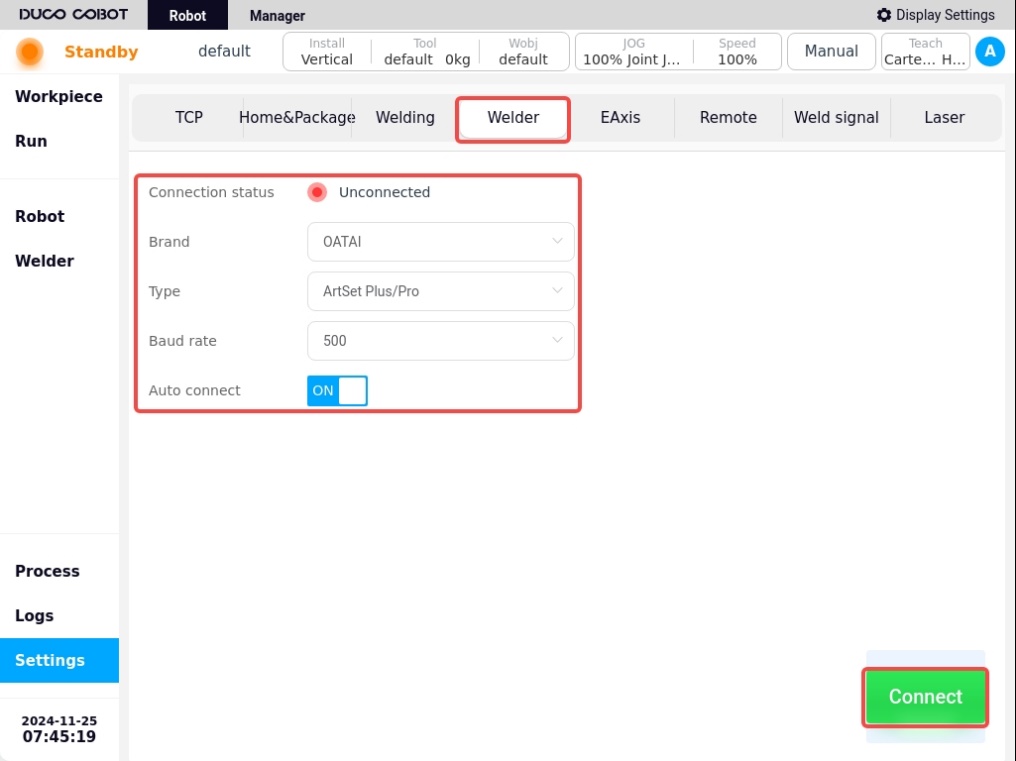The width and height of the screenshot is (1016, 761).
Task: Click the DUCO COBOT logo
Action: [x=73, y=14]
